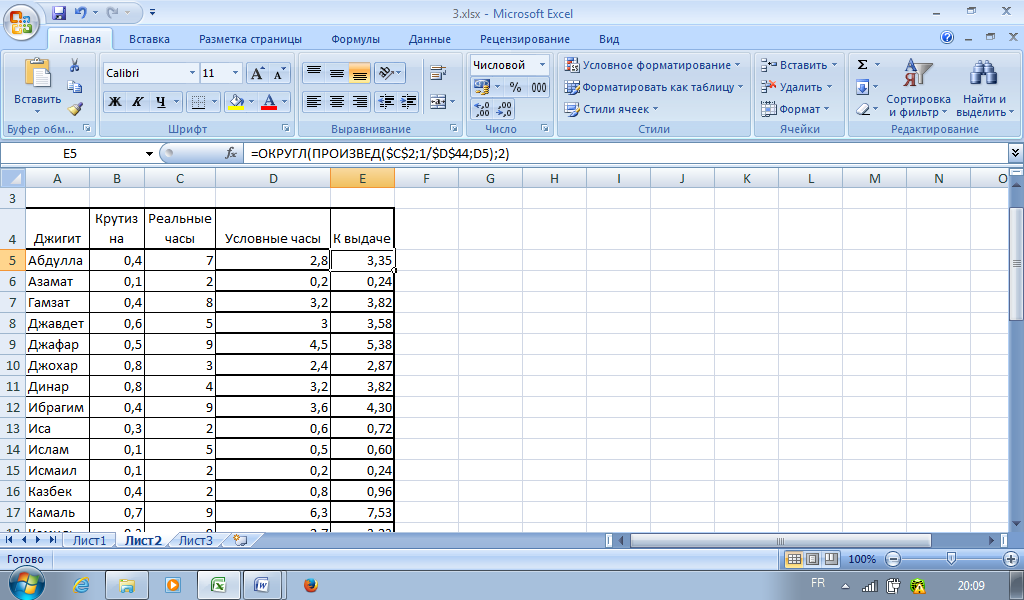Click the Increase Font Size icon

pyautogui.click(x=257, y=74)
